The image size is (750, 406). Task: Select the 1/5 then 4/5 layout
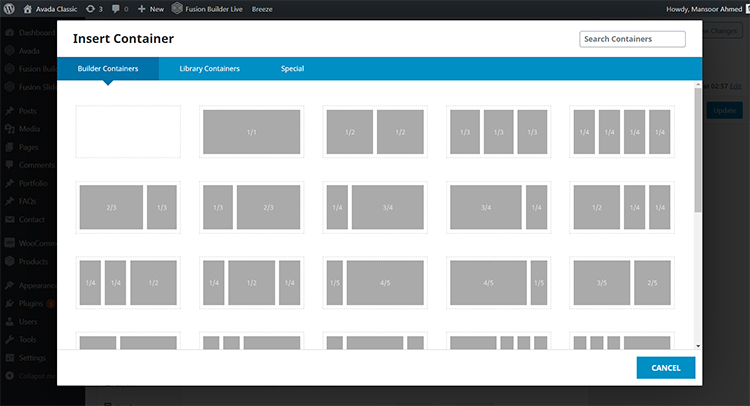coord(375,283)
